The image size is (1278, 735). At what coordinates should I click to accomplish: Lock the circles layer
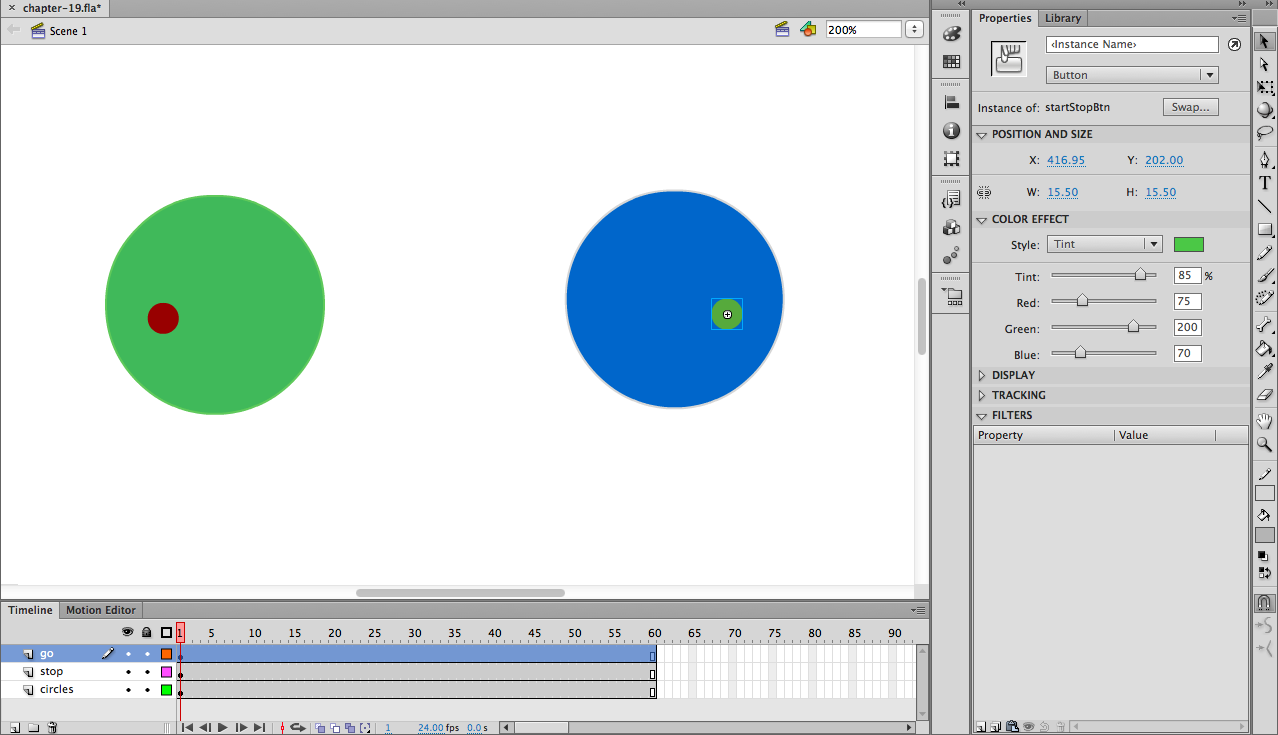pos(147,690)
